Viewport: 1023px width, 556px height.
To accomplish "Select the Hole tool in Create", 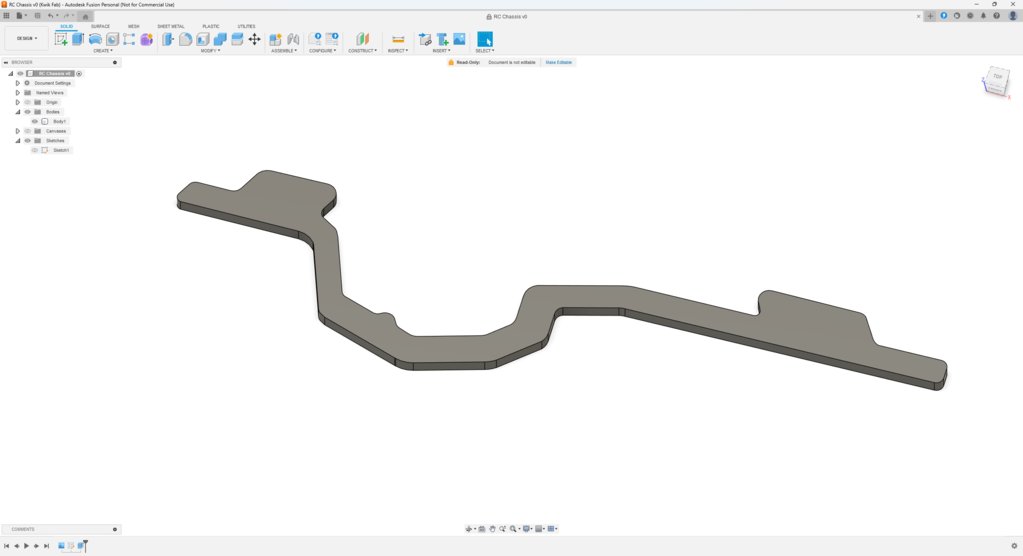I will 112,39.
